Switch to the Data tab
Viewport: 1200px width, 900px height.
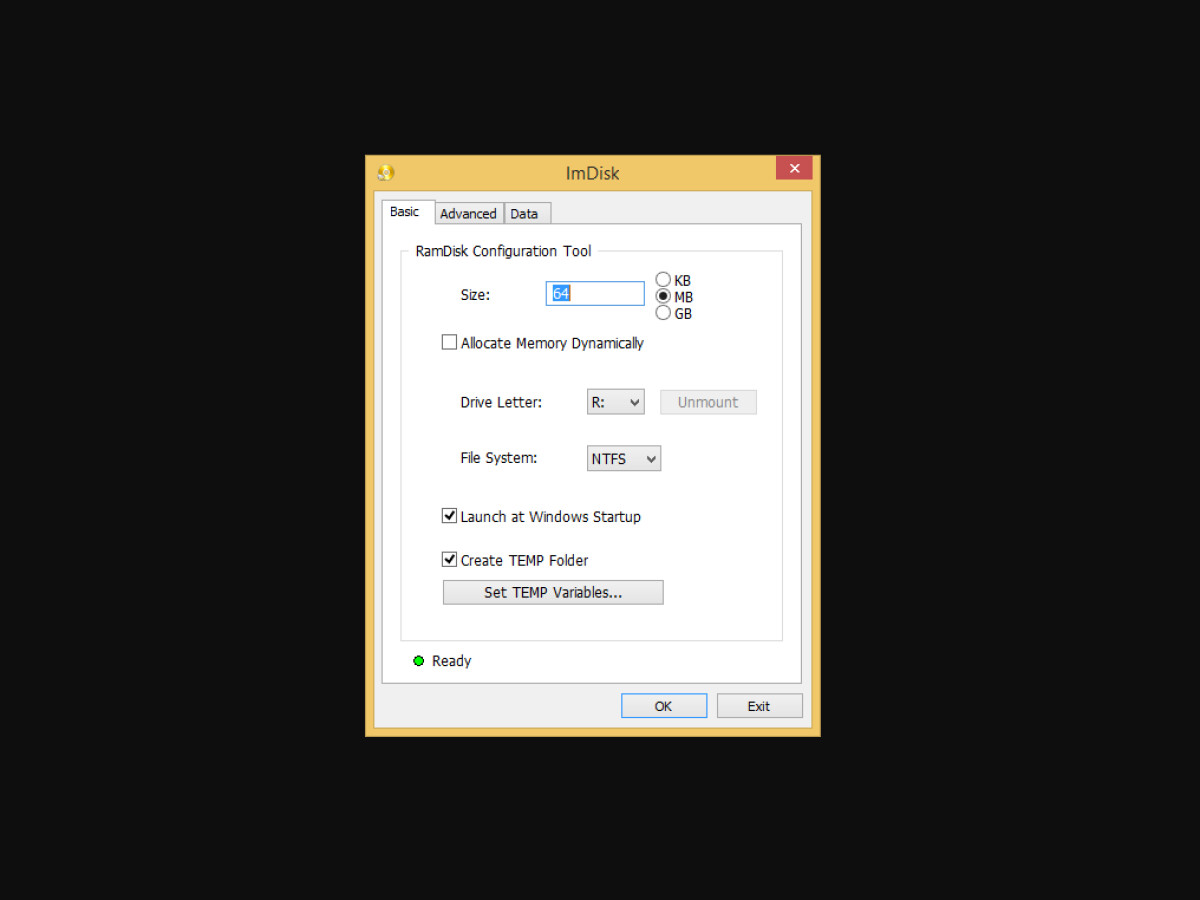point(526,213)
